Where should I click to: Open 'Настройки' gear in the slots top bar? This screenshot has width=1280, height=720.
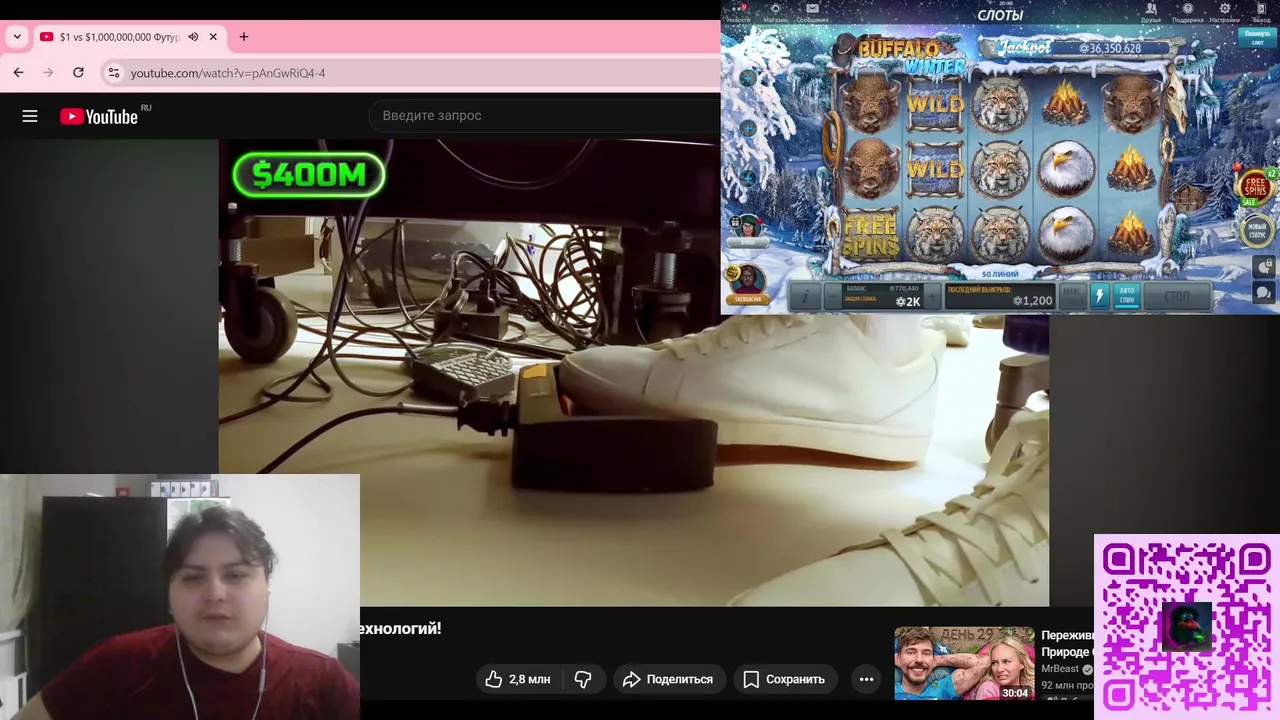point(1224,13)
